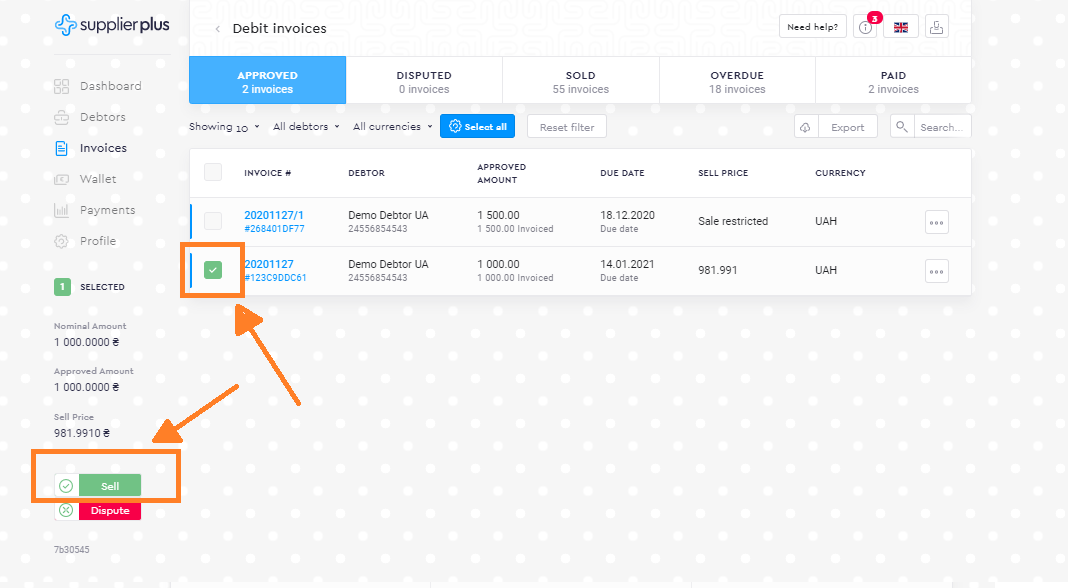This screenshot has height=588, width=1068.
Task: Click the notifications info icon with badge
Action: [866, 27]
